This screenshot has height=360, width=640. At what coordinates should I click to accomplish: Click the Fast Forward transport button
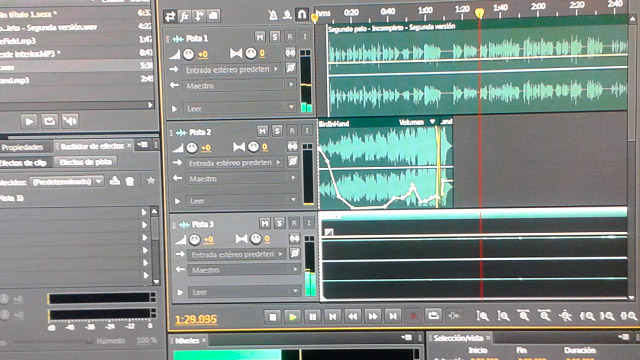click(x=373, y=316)
